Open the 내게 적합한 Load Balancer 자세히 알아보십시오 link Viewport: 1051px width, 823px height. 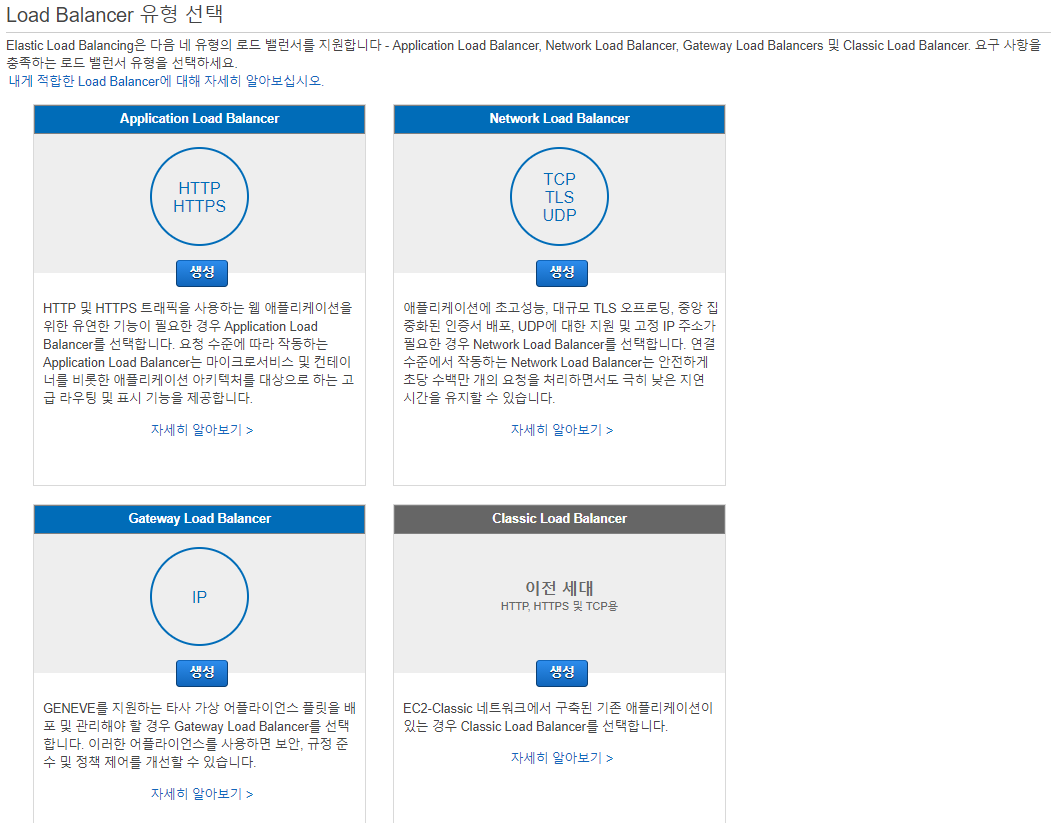pos(166,81)
